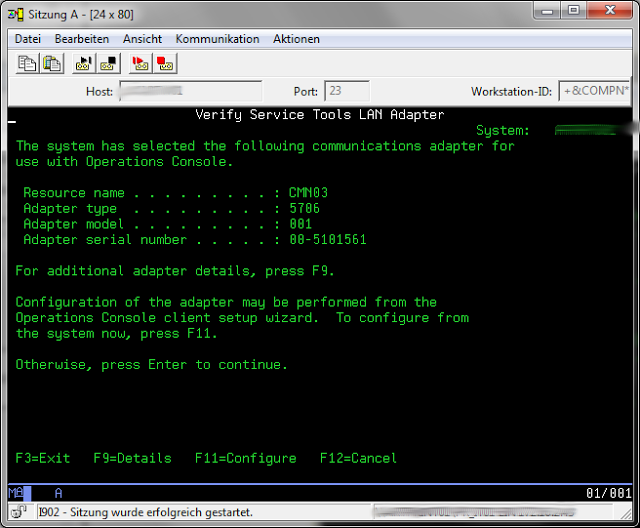Open the Kommunikation menu
Screen dimensions: 640x528
click(x=217, y=39)
